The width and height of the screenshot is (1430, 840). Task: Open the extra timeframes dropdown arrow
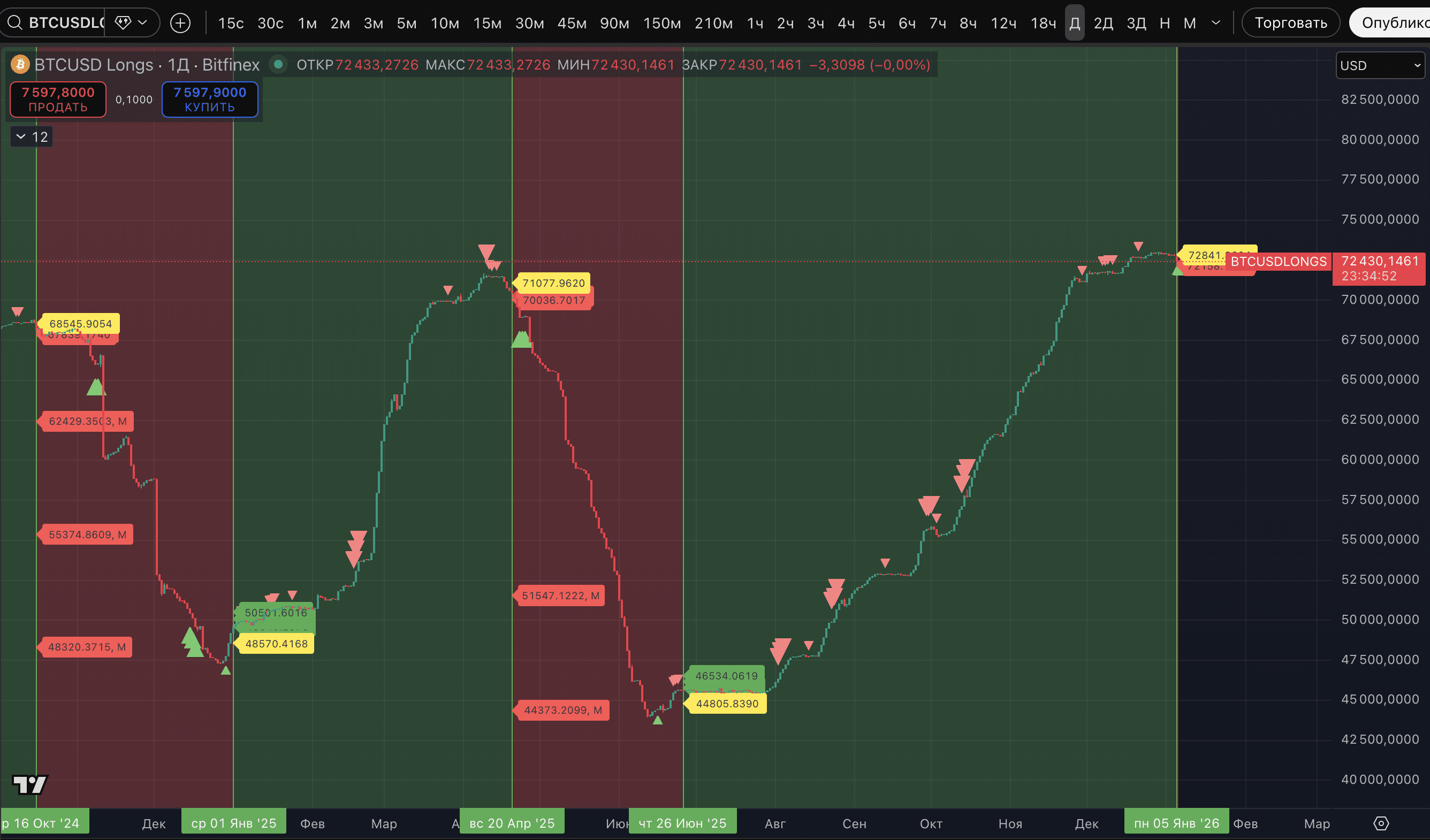[x=1216, y=22]
